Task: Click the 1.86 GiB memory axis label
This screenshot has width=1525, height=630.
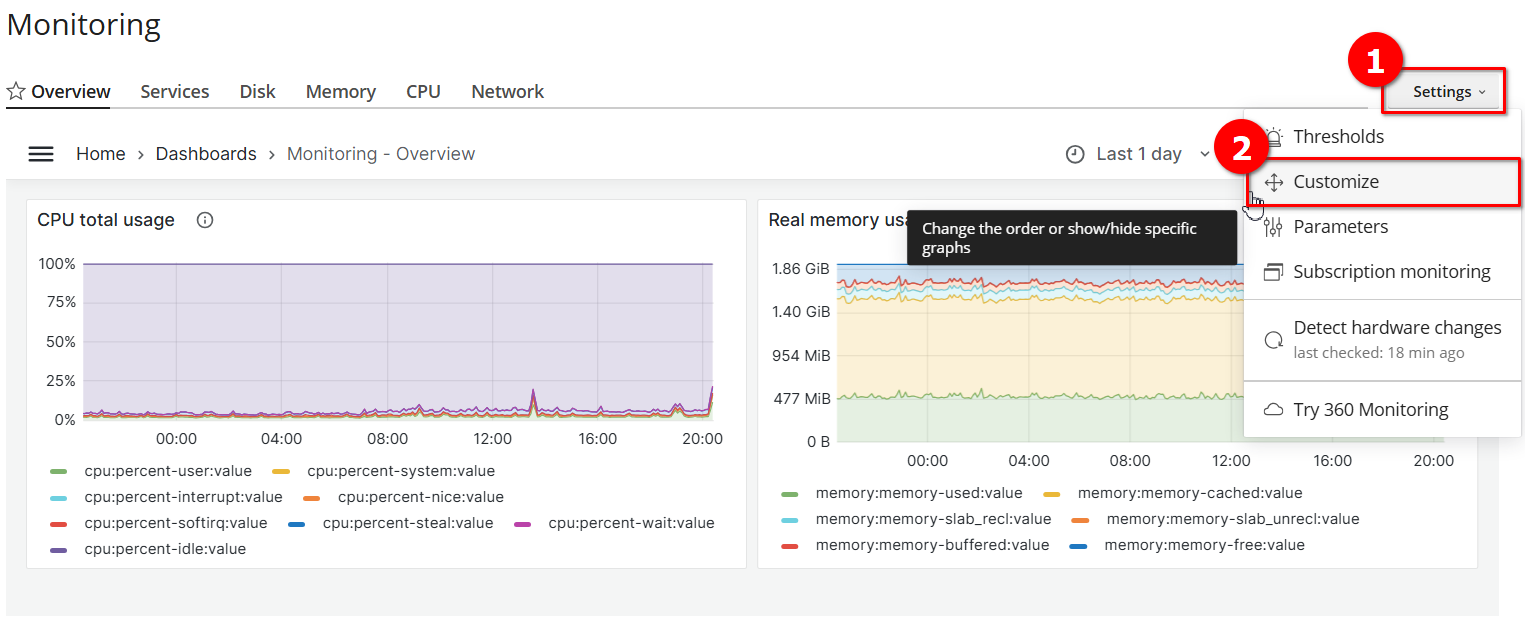Action: [800, 269]
